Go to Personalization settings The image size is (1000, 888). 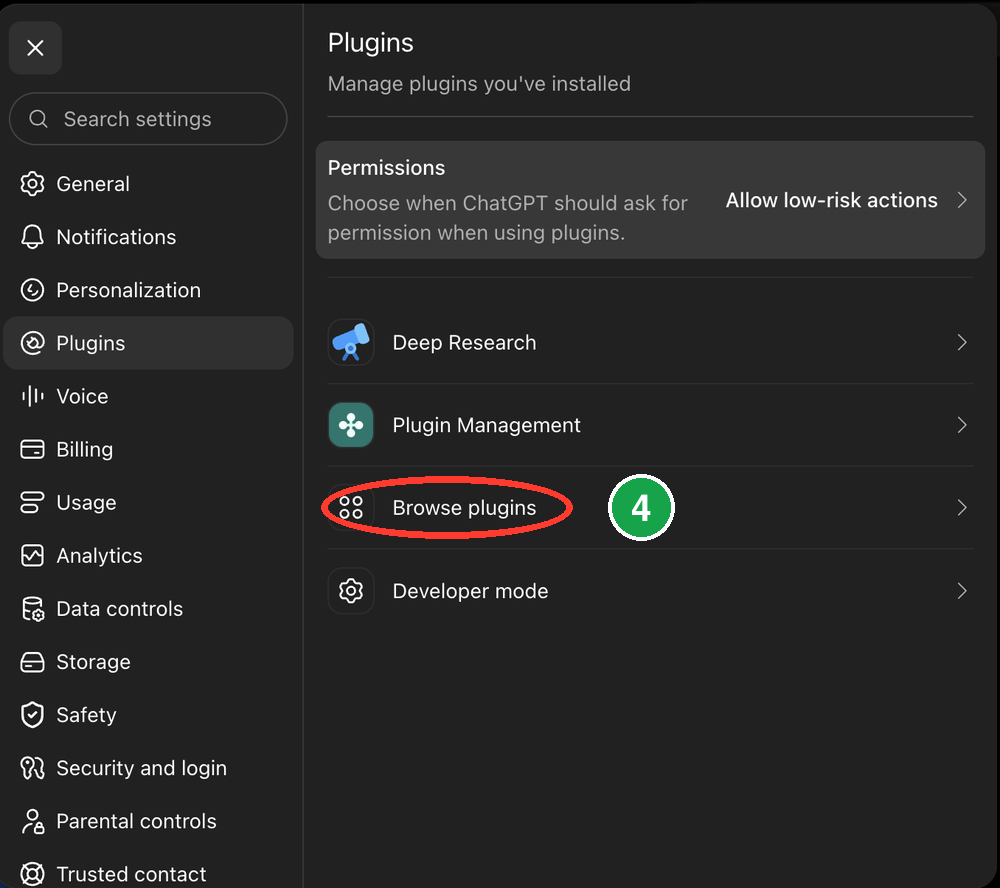(128, 290)
